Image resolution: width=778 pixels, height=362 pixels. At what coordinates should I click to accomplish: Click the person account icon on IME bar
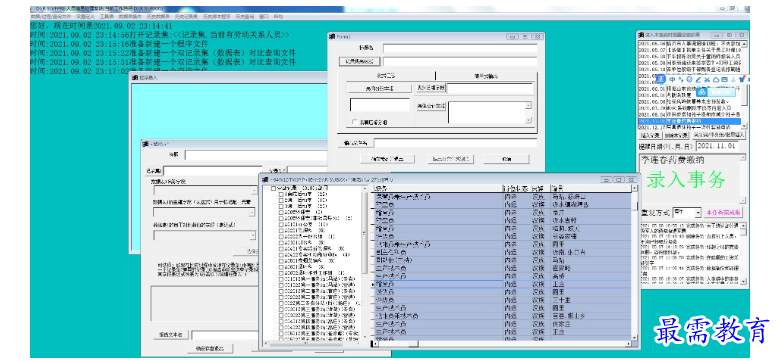click(733, 79)
